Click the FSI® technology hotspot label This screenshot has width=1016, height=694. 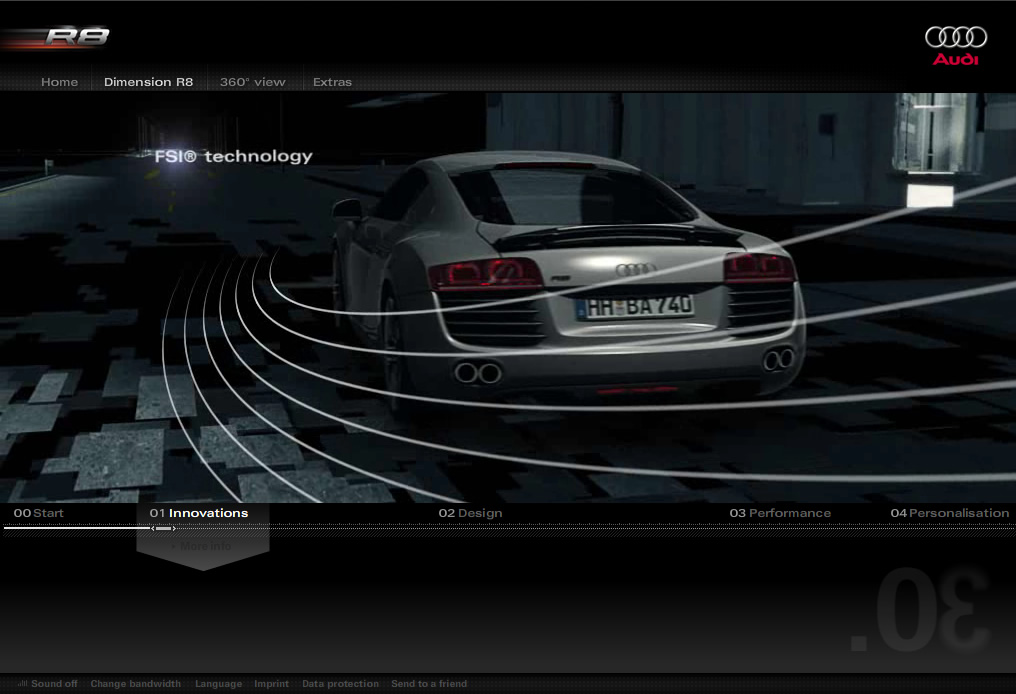233,156
